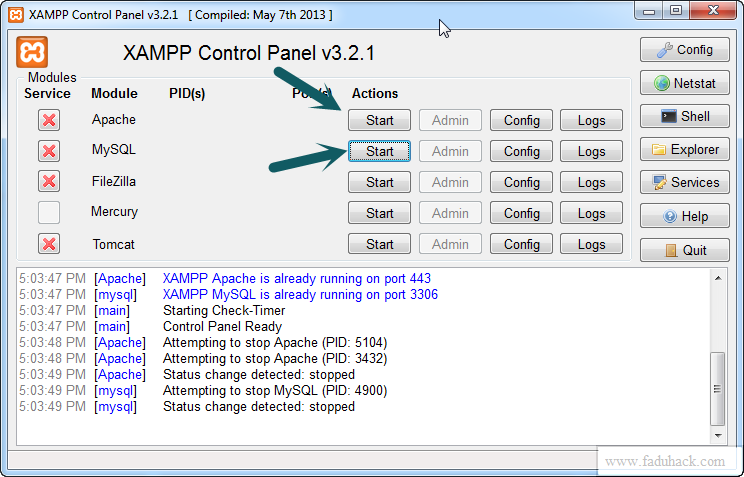Click the XAMPP logo icon in panel

click(32, 52)
